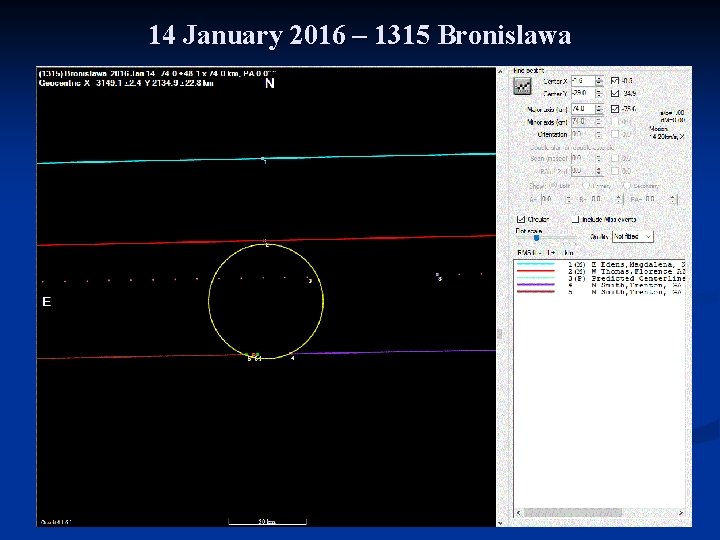This screenshot has width=720, height=540.
Task: Click the purple line swatch for row 4
Action: (535, 285)
